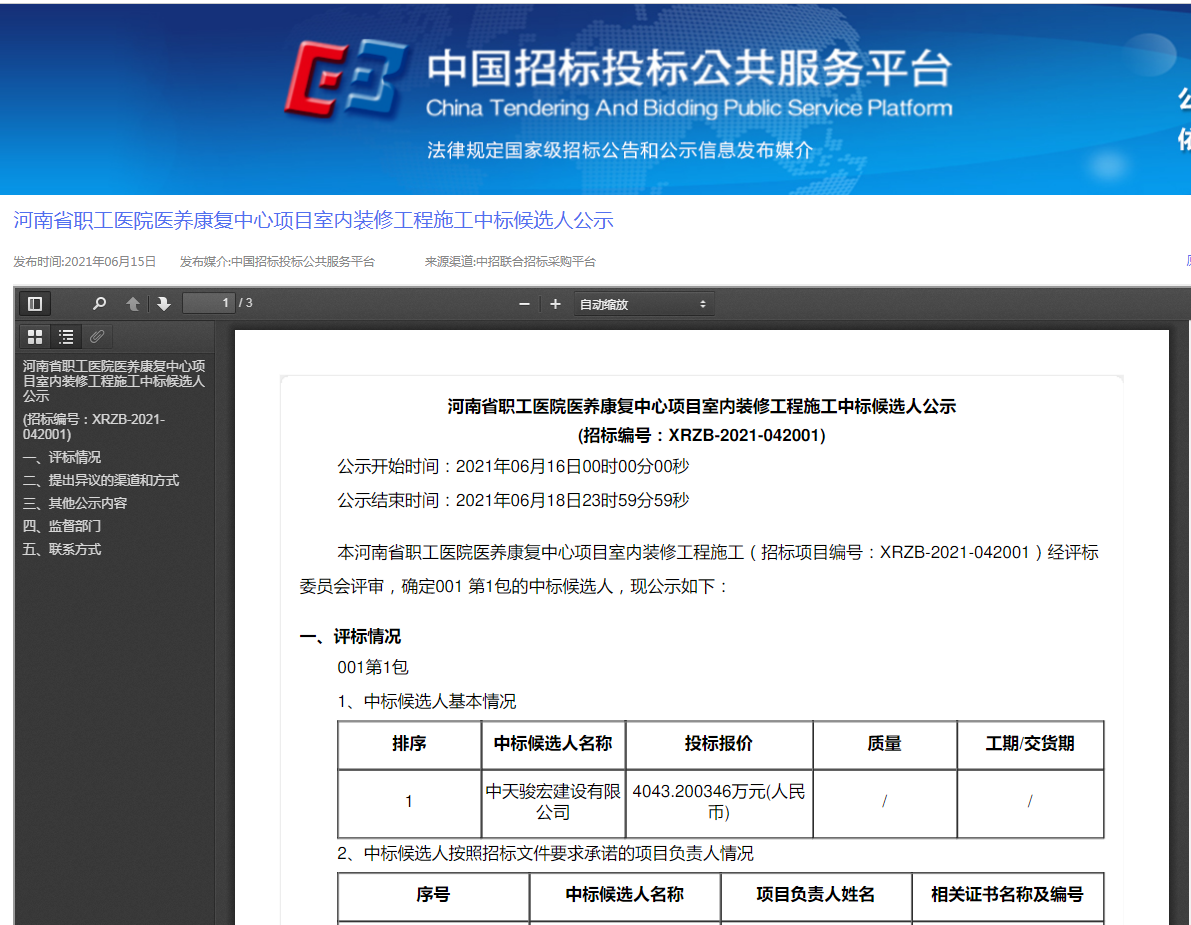
Task: Click the 公示开始时间 line in the document
Action: (x=513, y=466)
